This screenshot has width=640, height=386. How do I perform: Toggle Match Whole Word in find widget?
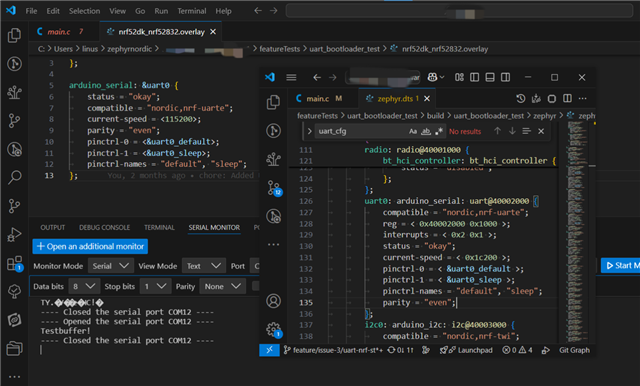(426, 131)
